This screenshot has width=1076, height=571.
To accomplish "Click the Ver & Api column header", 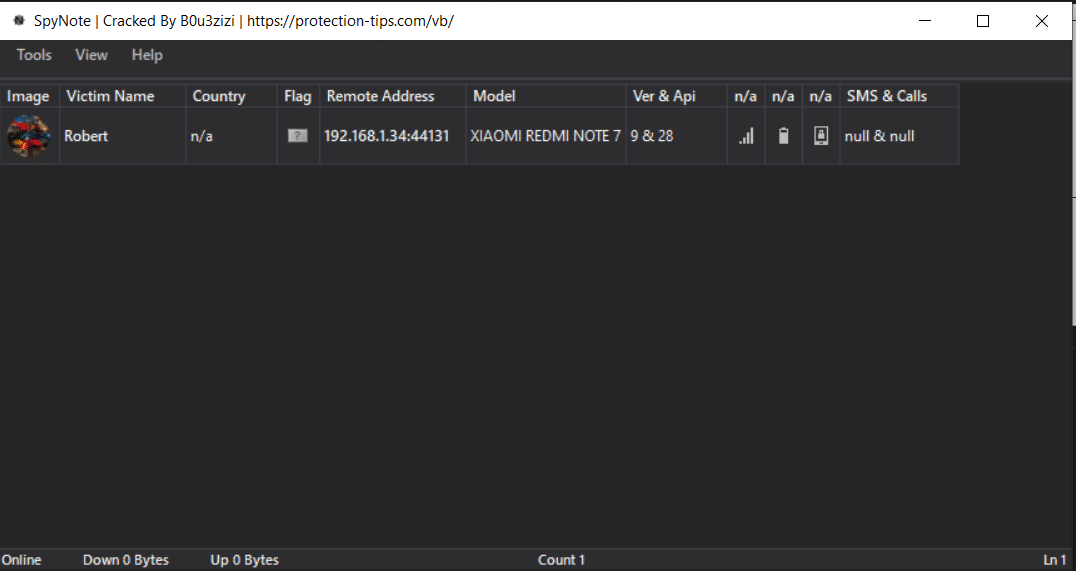I will 677,96.
